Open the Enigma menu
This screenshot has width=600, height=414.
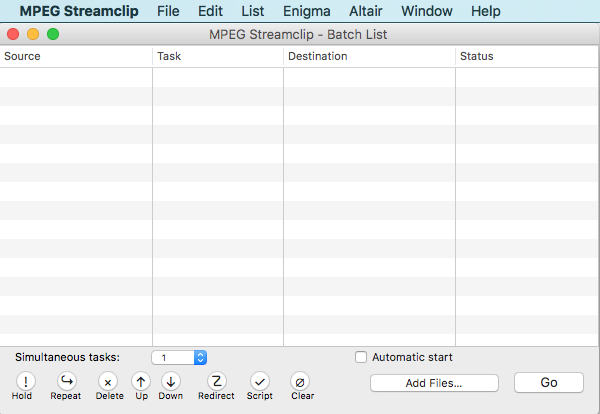(307, 11)
